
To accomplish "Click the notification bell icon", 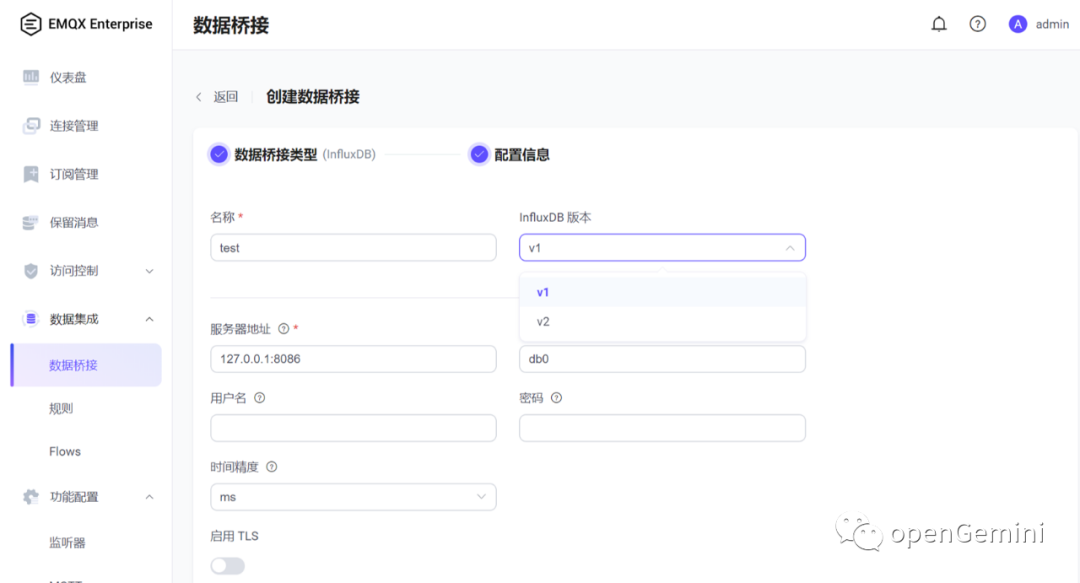I will [x=938, y=23].
